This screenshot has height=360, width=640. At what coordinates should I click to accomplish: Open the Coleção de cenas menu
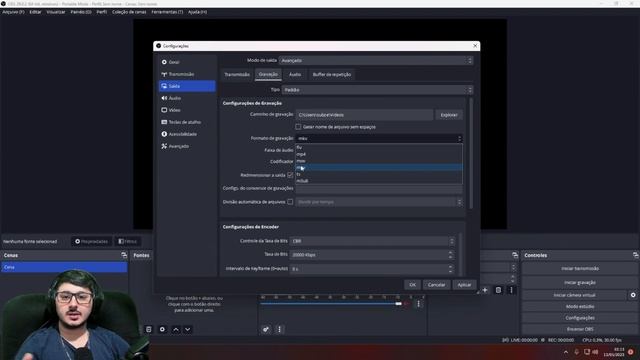click(129, 12)
